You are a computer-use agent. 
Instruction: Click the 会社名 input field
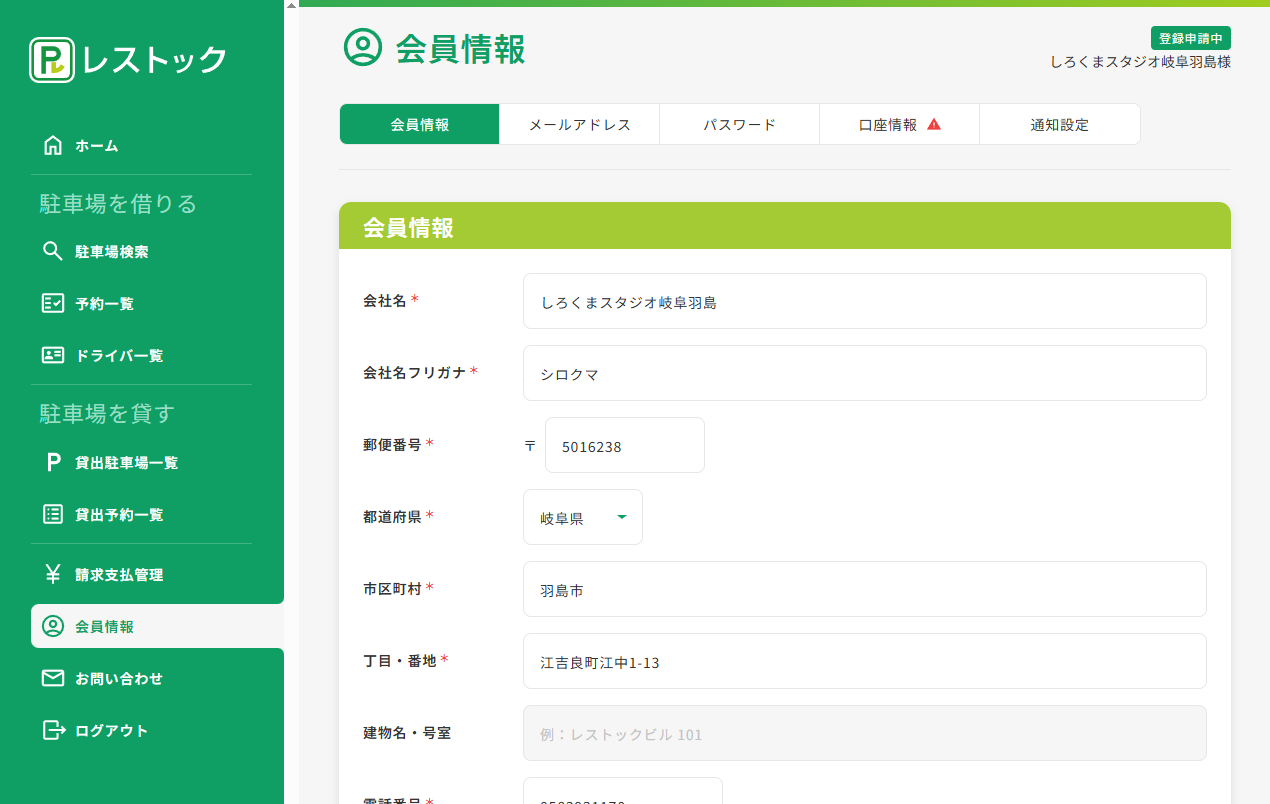click(x=864, y=302)
